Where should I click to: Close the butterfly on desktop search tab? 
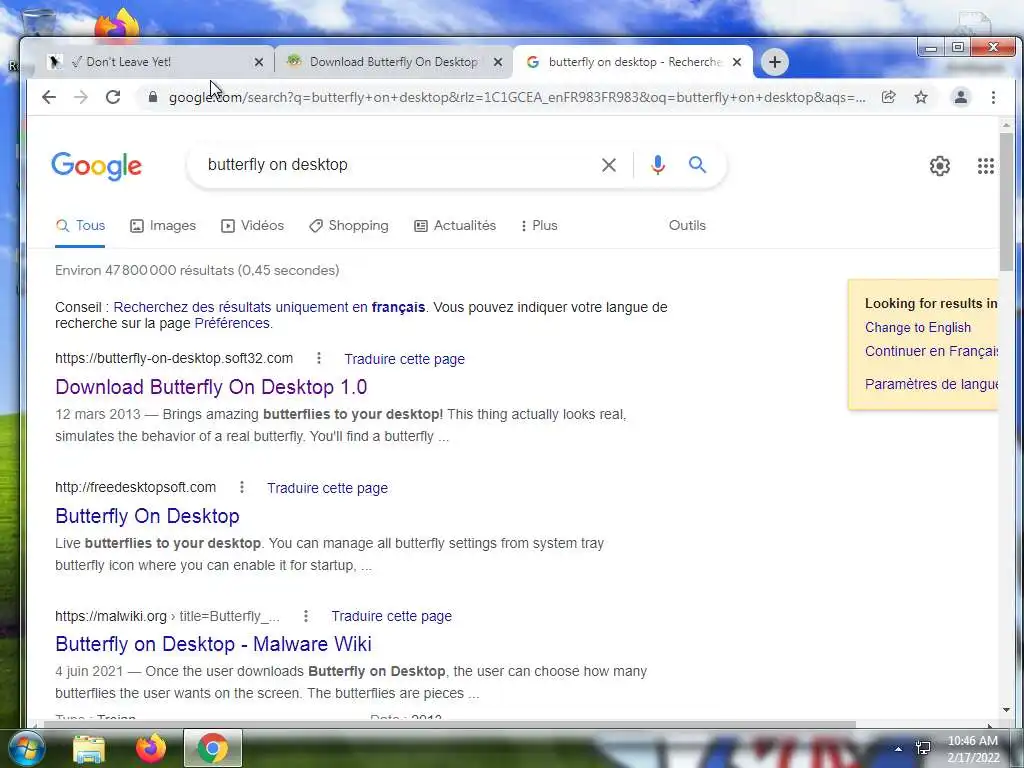coord(737,62)
